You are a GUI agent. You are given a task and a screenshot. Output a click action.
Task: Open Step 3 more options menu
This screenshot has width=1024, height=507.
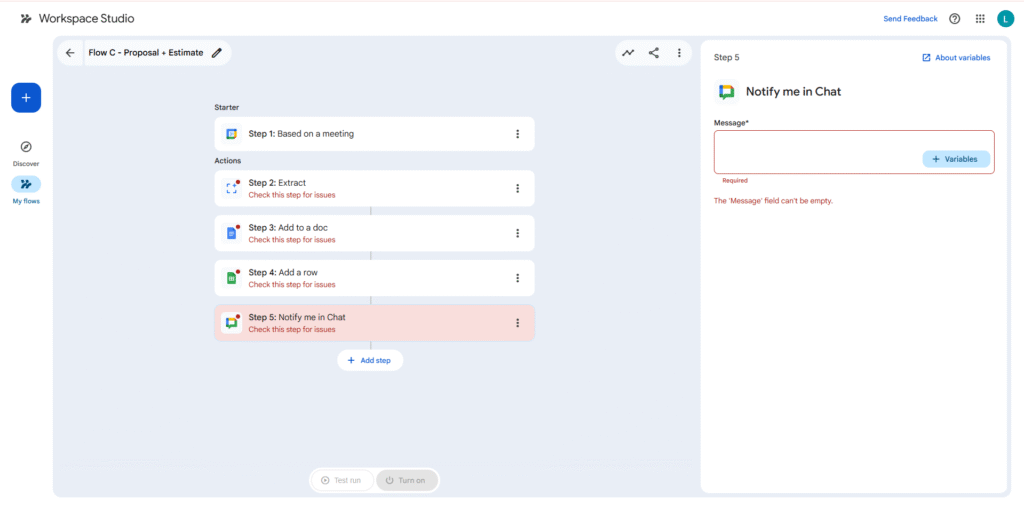pyautogui.click(x=517, y=233)
